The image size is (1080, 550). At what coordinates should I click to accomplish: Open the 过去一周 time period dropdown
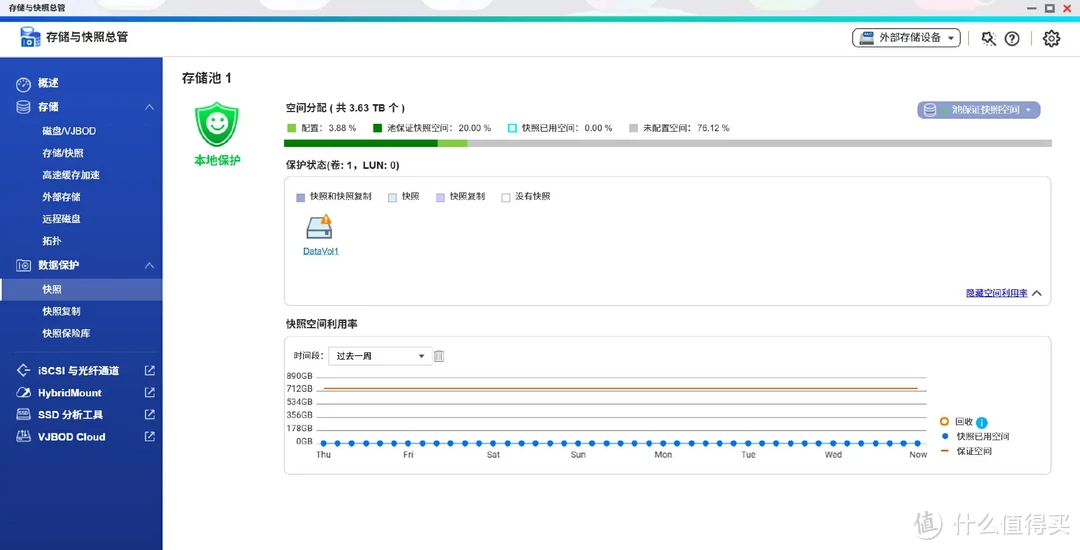[x=380, y=356]
